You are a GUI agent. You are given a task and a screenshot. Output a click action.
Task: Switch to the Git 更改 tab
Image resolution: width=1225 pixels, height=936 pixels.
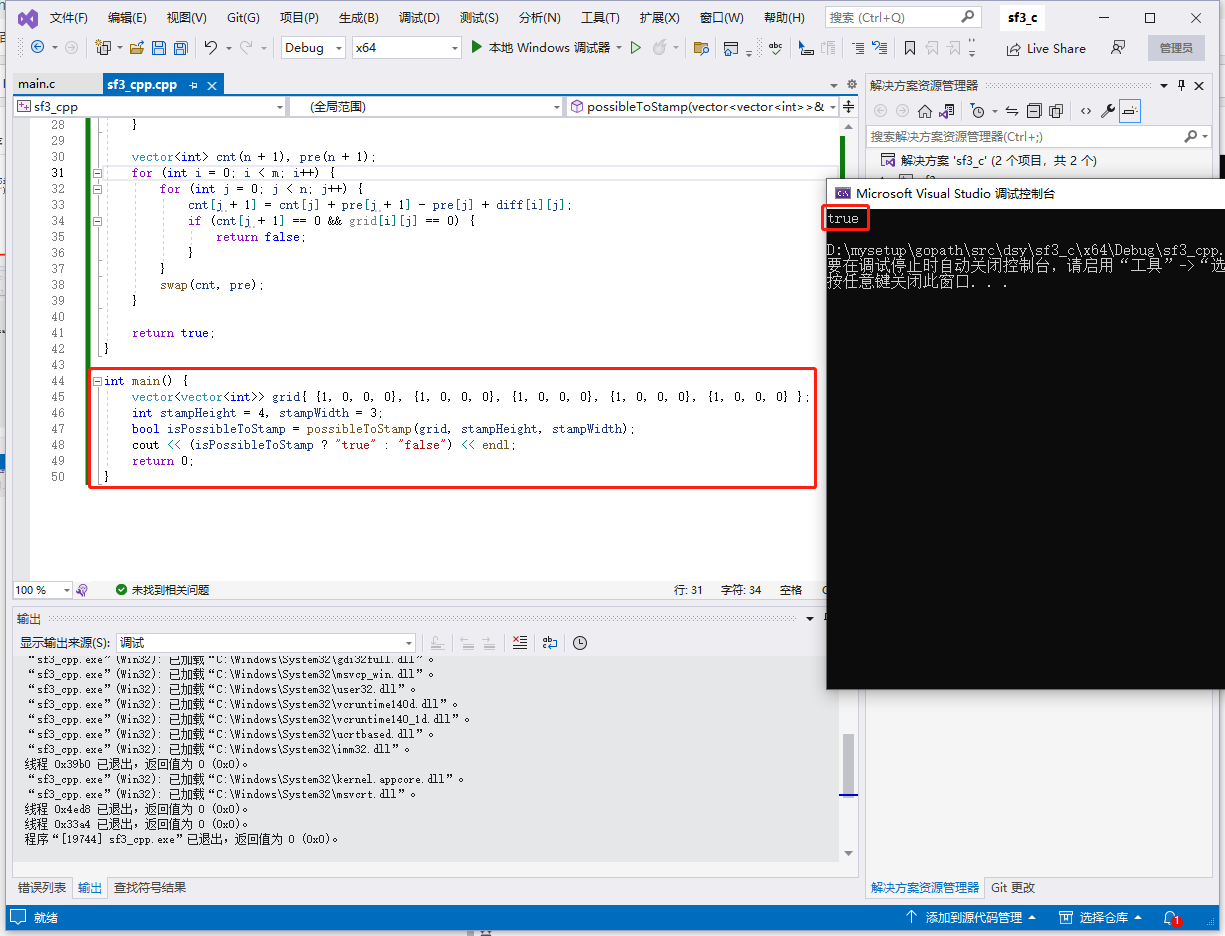click(1013, 887)
